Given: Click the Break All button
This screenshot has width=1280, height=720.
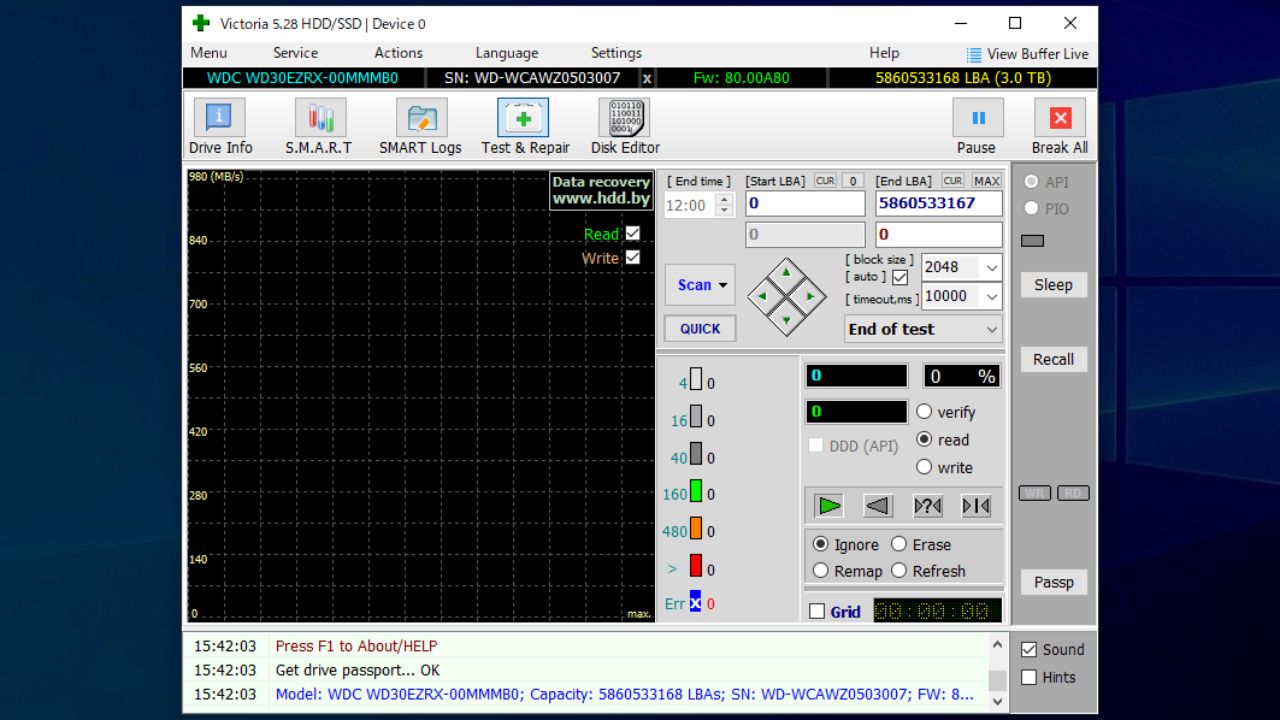Looking at the screenshot, I should 1060,127.
